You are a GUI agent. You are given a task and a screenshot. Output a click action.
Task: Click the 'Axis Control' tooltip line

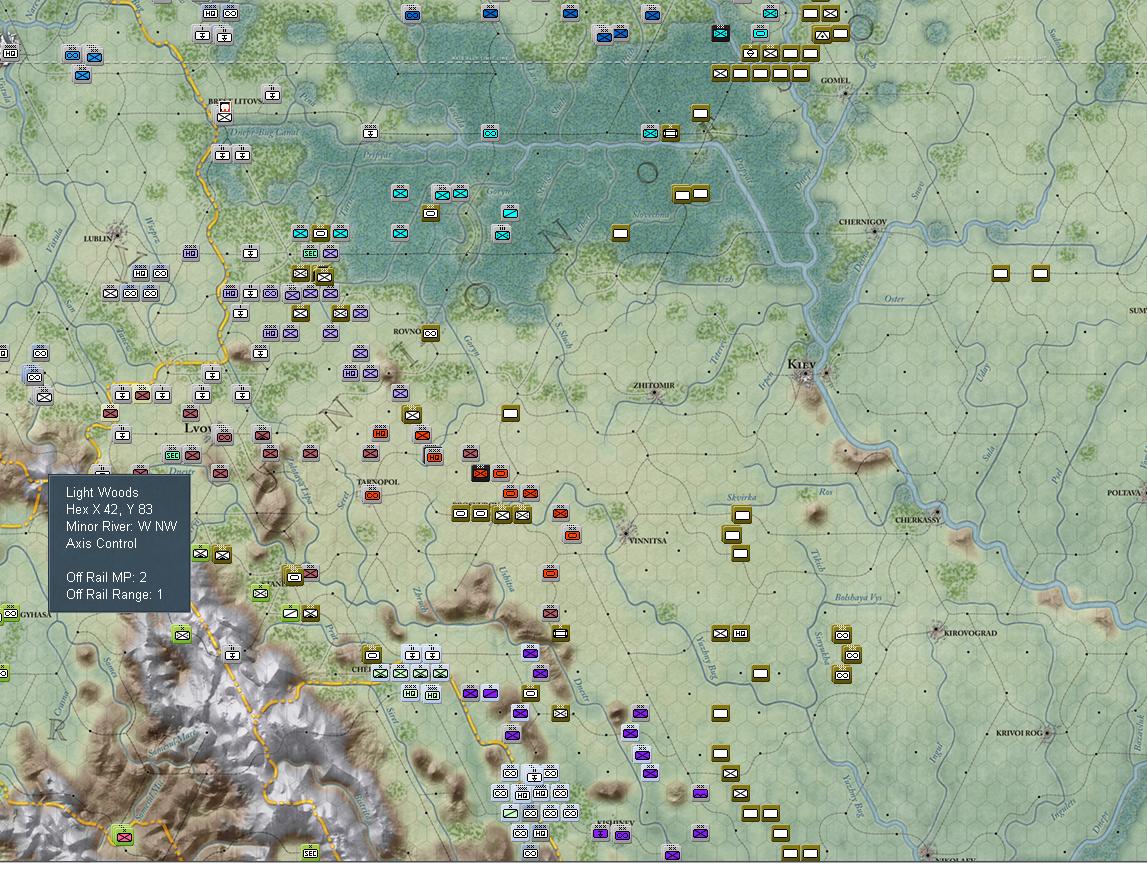(101, 543)
